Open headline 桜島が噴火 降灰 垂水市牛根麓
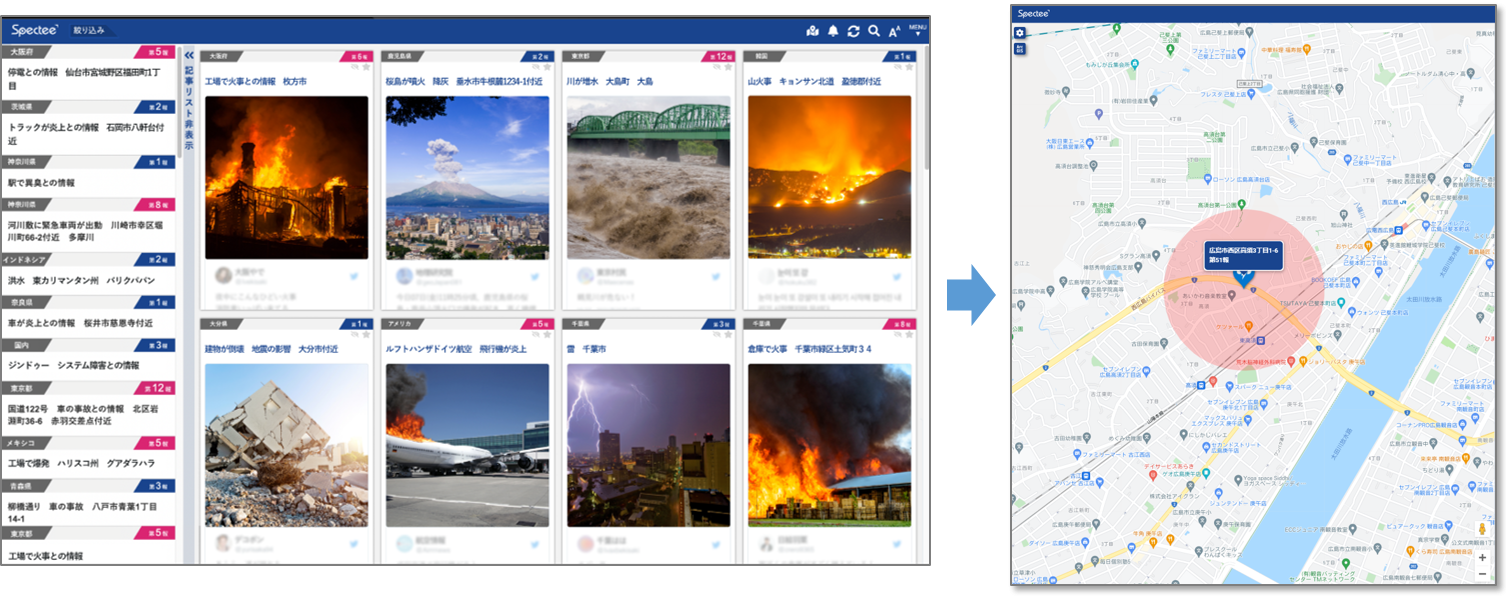This screenshot has width=1506, height=599. (464, 82)
